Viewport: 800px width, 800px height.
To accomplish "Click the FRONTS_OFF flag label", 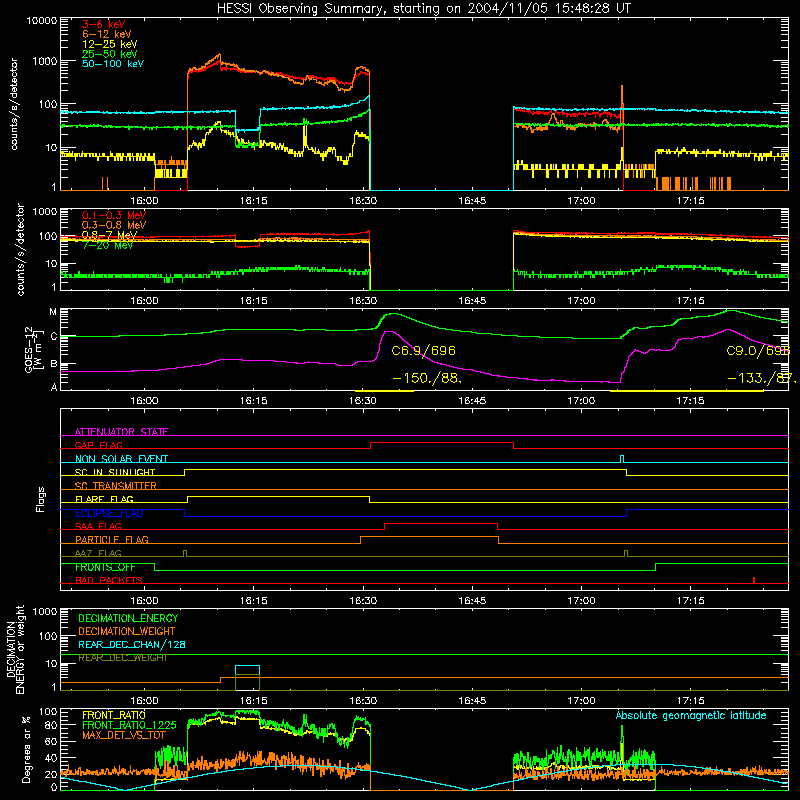I will (105, 567).
